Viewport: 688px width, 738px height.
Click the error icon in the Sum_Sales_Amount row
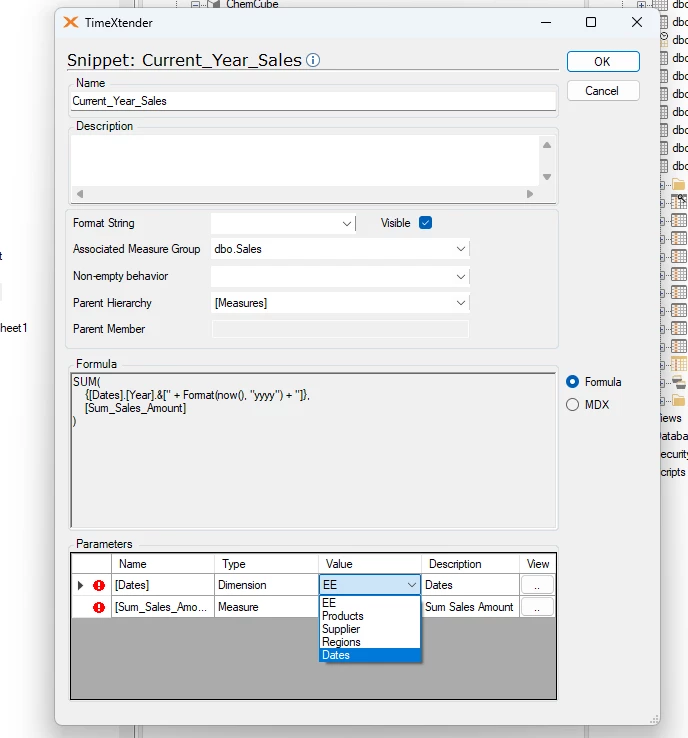tap(99, 607)
